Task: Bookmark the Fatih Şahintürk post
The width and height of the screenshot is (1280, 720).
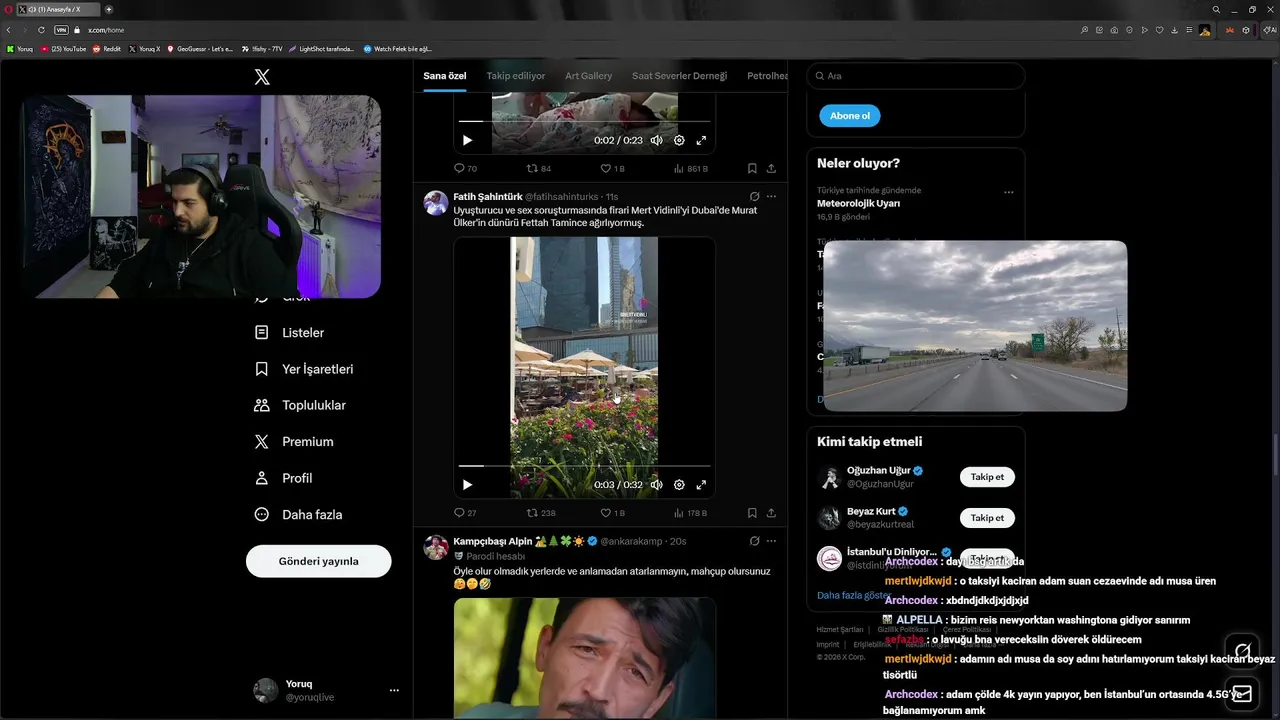Action: tap(752, 513)
